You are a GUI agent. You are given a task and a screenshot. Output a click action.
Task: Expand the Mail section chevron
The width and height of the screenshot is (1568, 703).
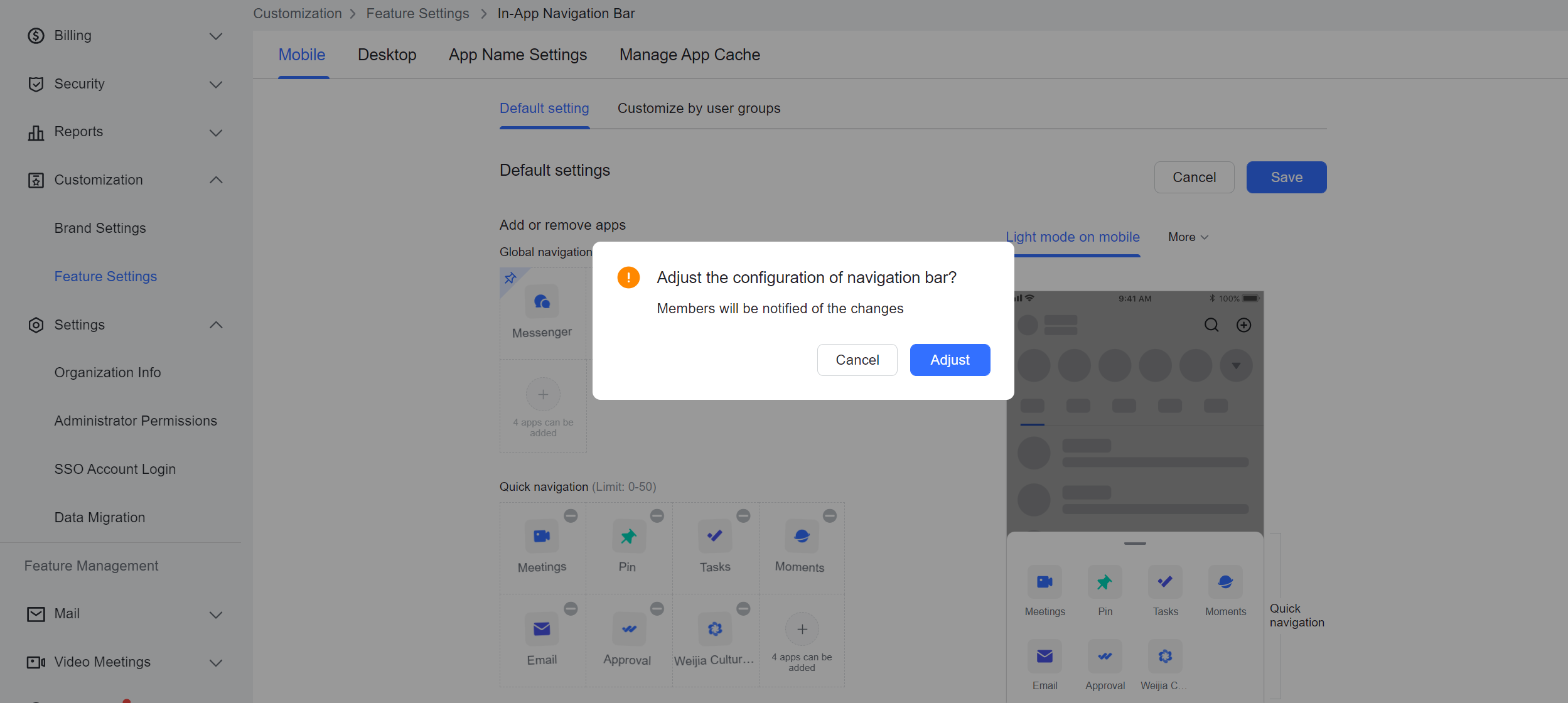point(216,614)
